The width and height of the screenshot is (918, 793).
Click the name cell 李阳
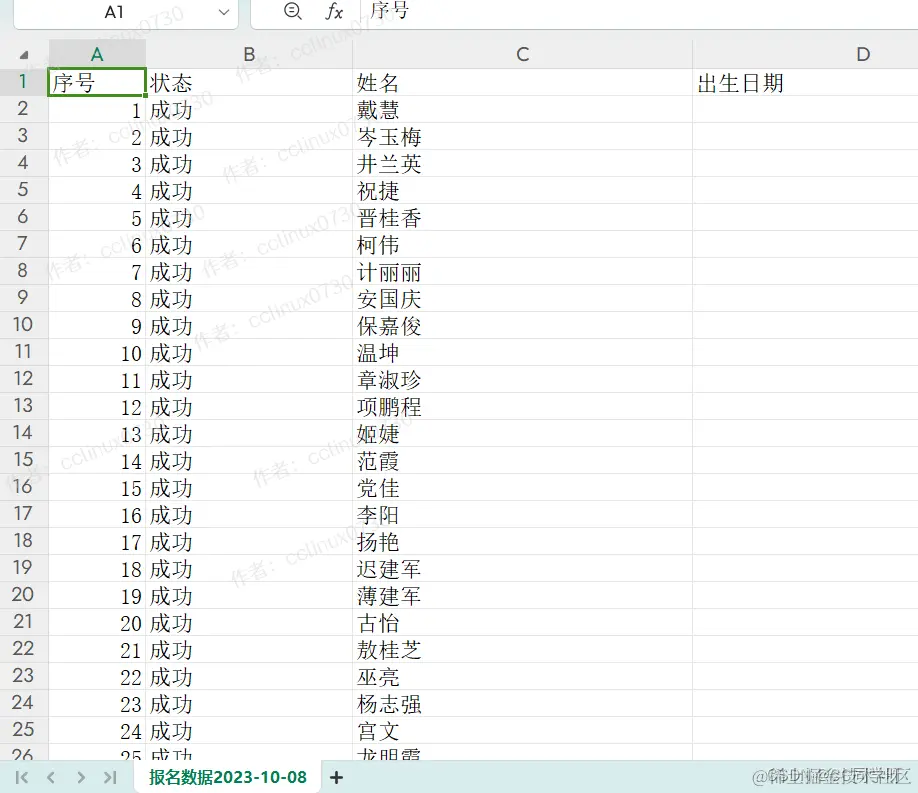[522, 514]
